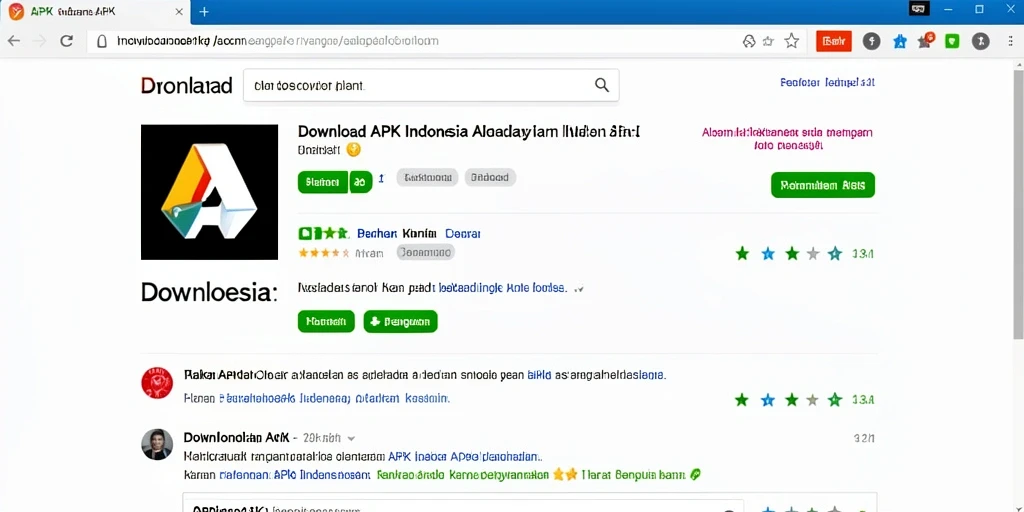Expand the chevron after description line

[578, 288]
